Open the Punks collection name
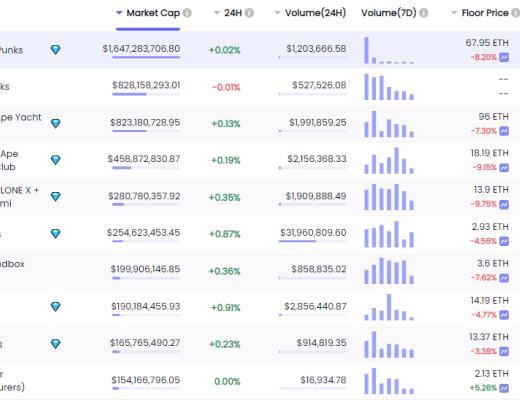The height and width of the screenshot is (400, 520). click(x=11, y=50)
